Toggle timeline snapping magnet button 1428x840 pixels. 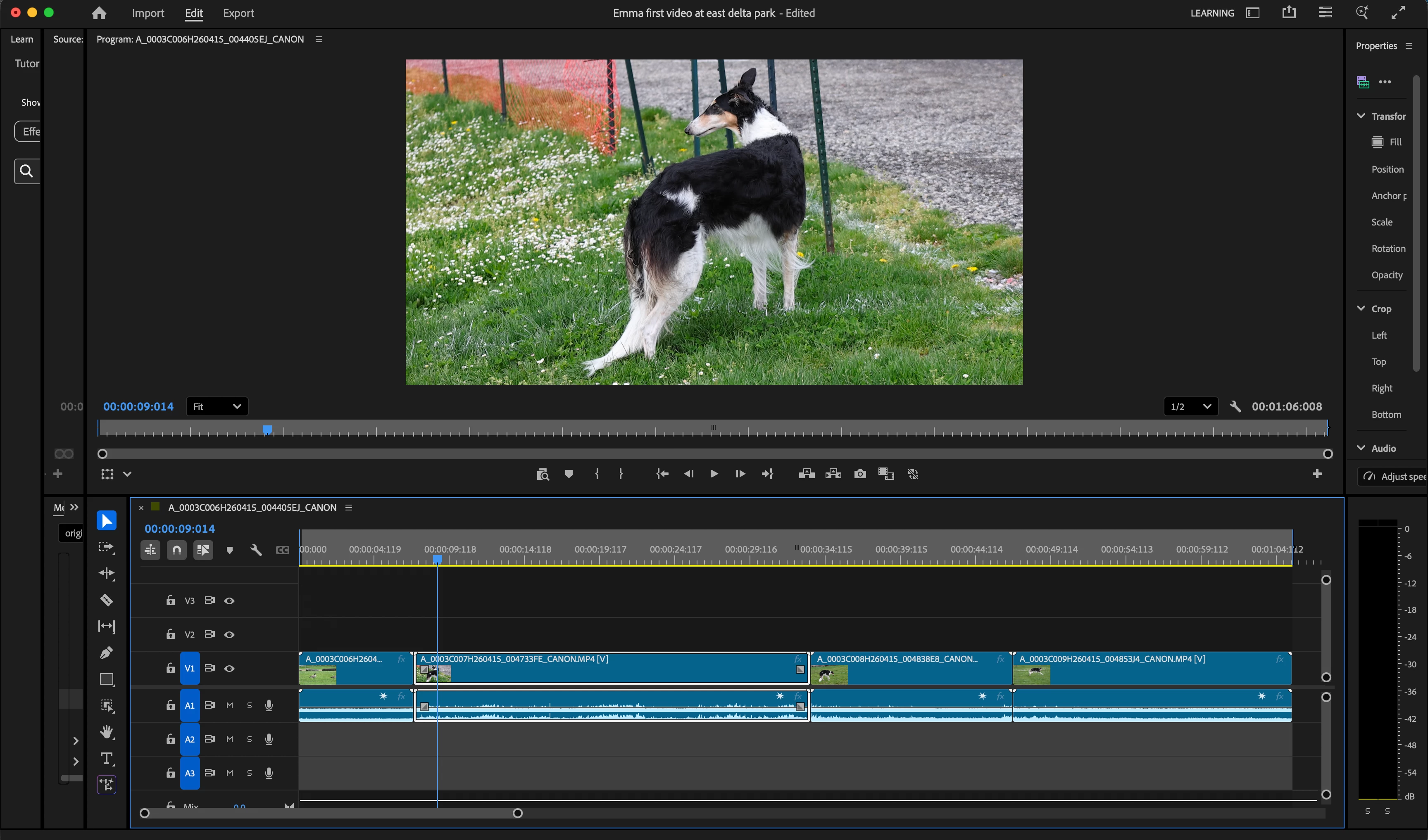(177, 550)
